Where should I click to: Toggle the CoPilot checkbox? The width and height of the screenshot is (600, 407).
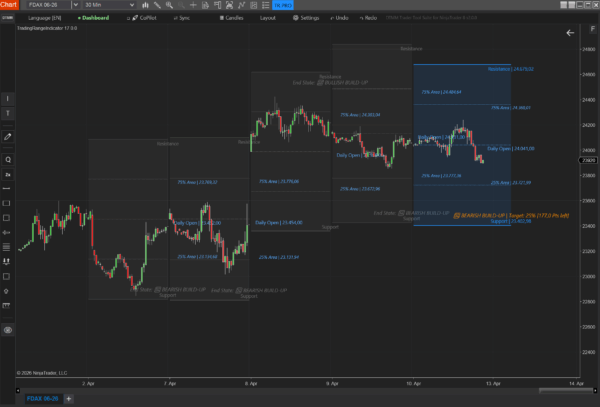(128, 18)
